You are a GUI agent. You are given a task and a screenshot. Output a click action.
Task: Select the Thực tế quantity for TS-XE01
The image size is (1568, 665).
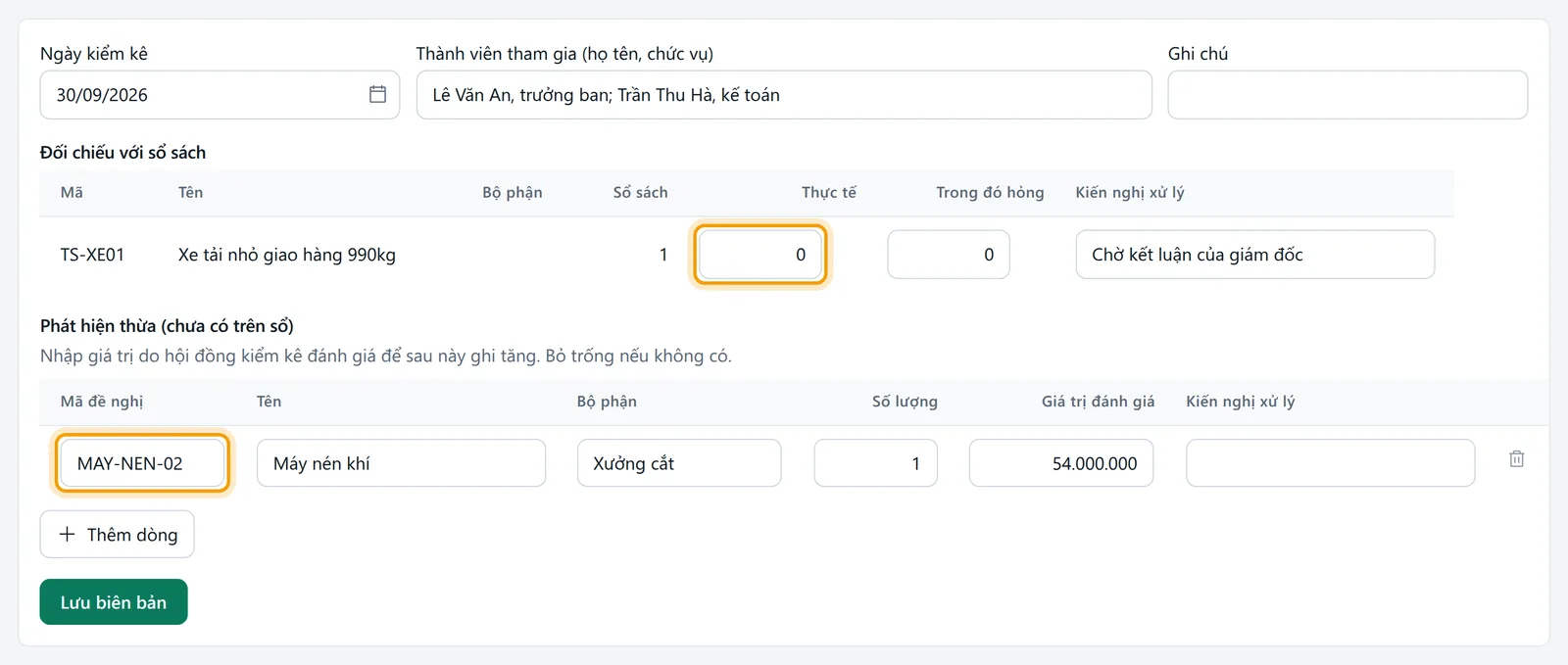(760, 255)
